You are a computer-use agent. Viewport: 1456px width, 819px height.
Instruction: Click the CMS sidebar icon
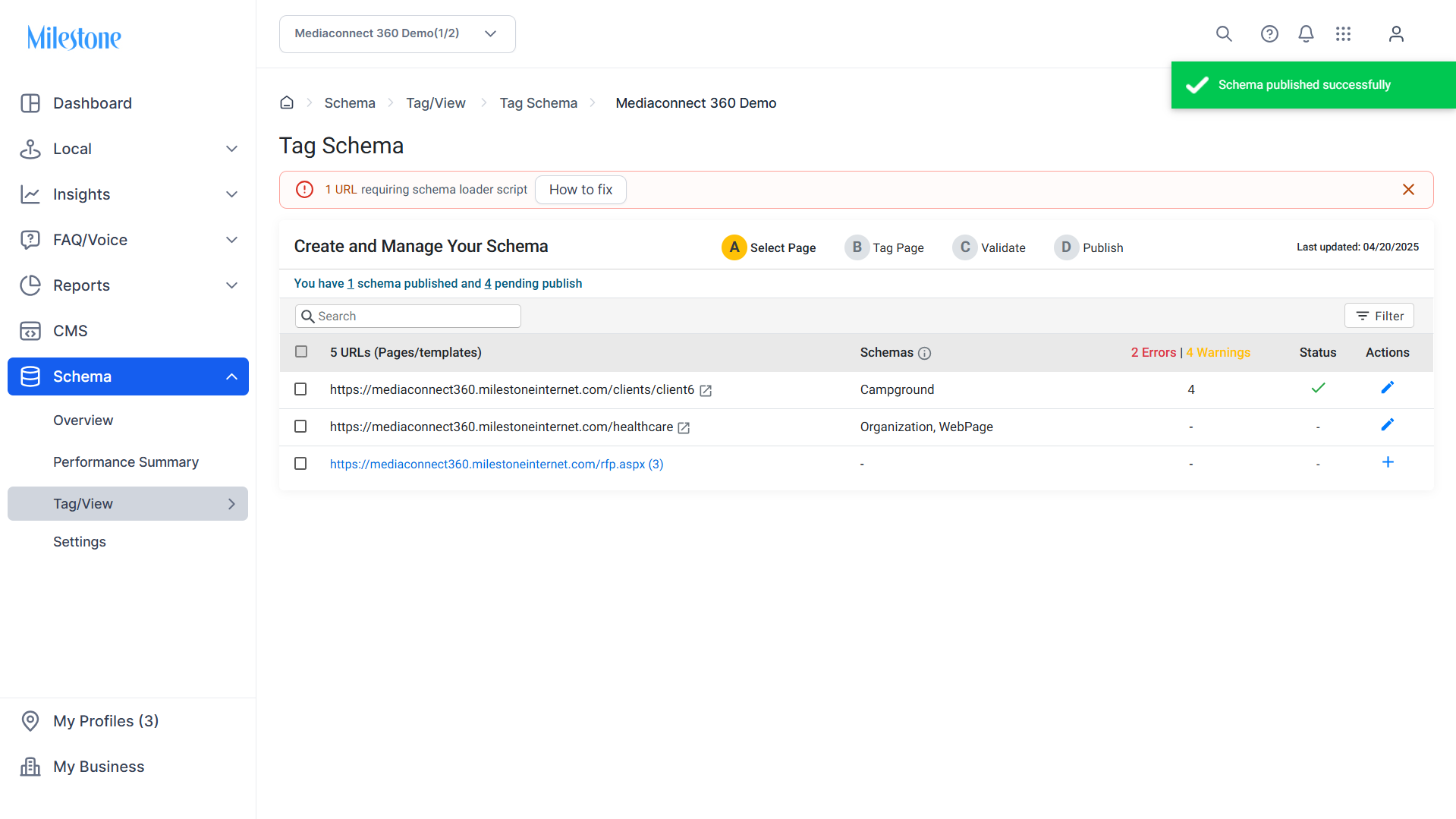[30, 331]
